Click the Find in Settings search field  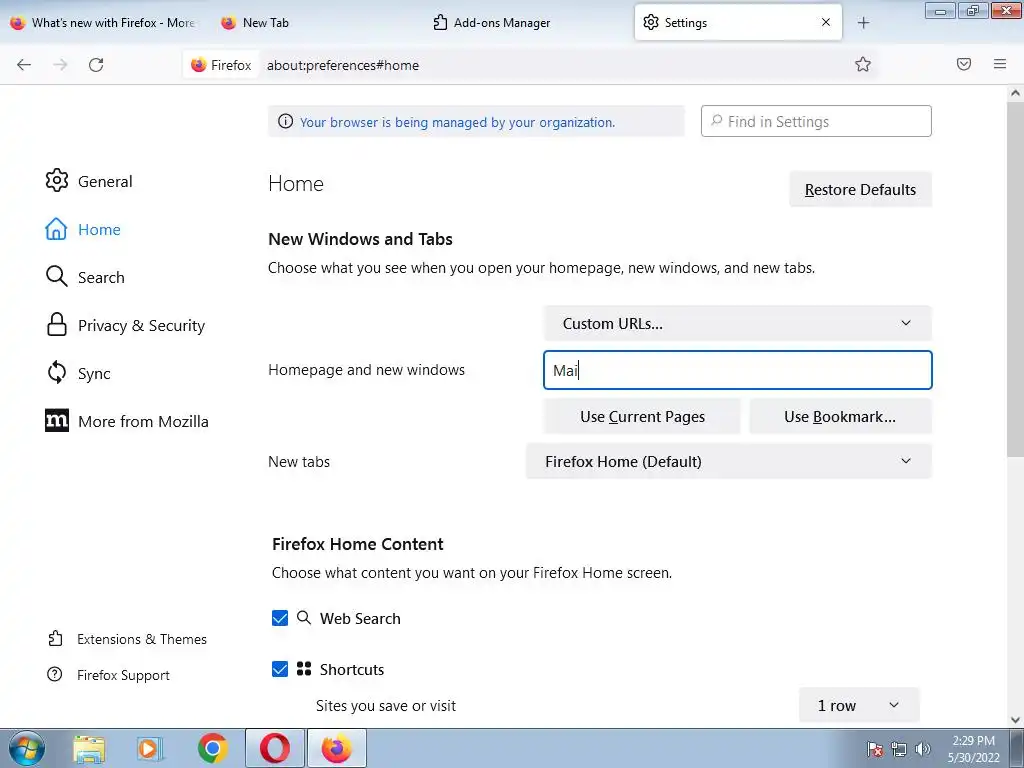816,121
